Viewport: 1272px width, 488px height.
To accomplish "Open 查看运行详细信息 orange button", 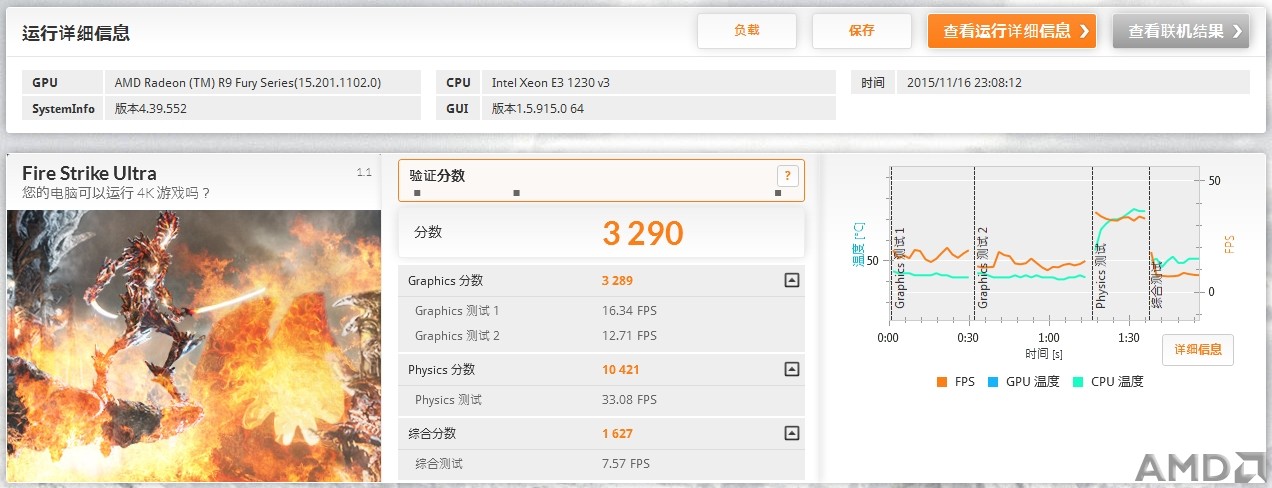I will (x=1011, y=31).
